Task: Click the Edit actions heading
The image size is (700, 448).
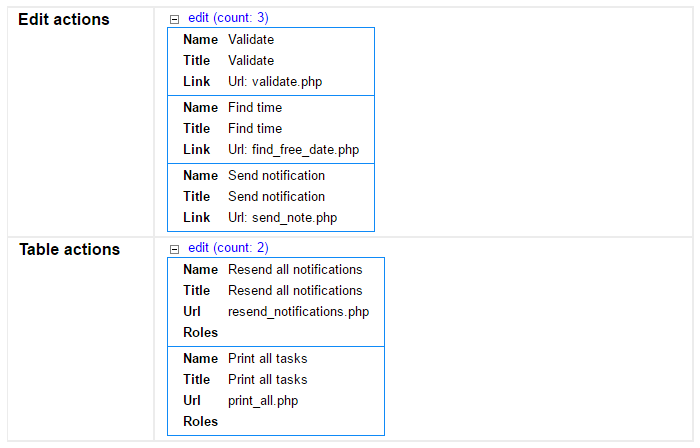Action: 64,20
